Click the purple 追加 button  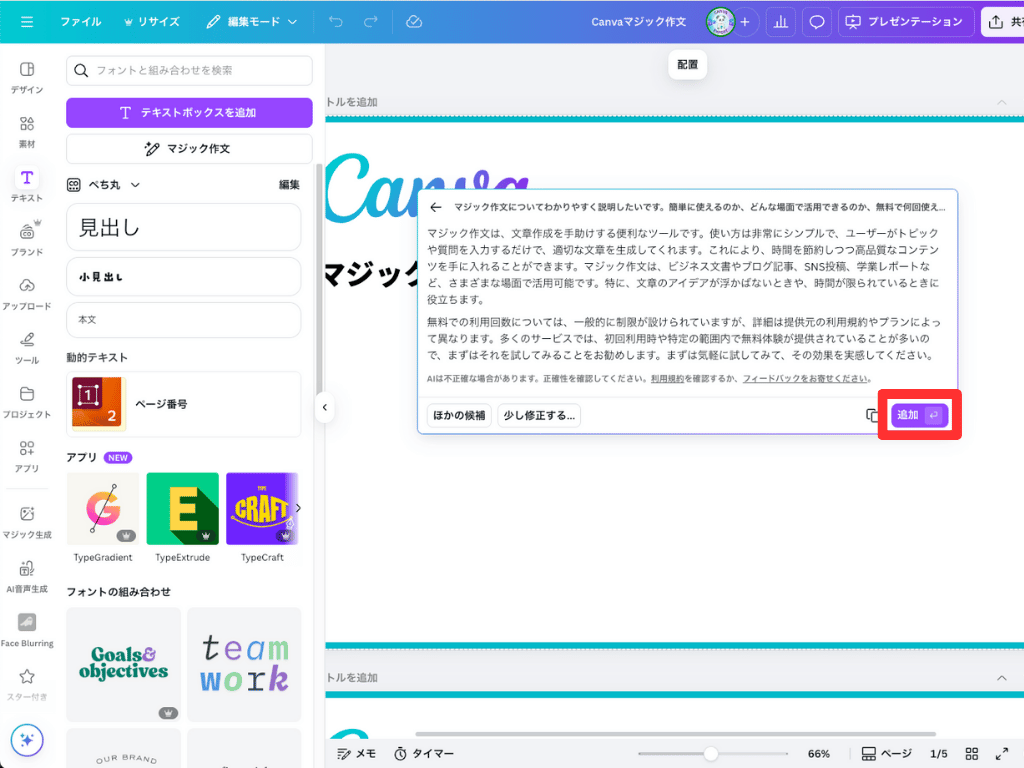tap(920, 415)
